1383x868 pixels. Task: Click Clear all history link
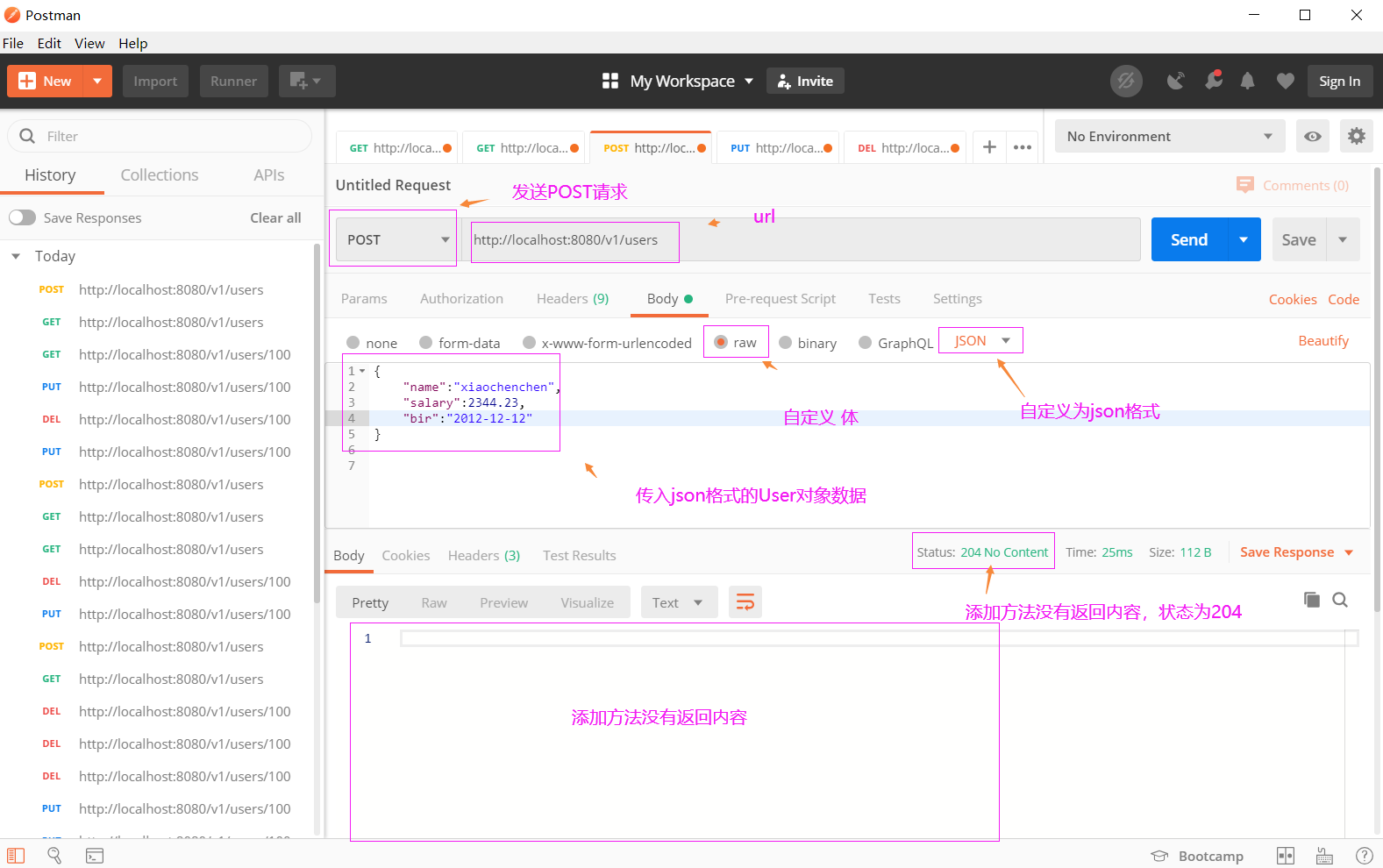click(x=275, y=217)
